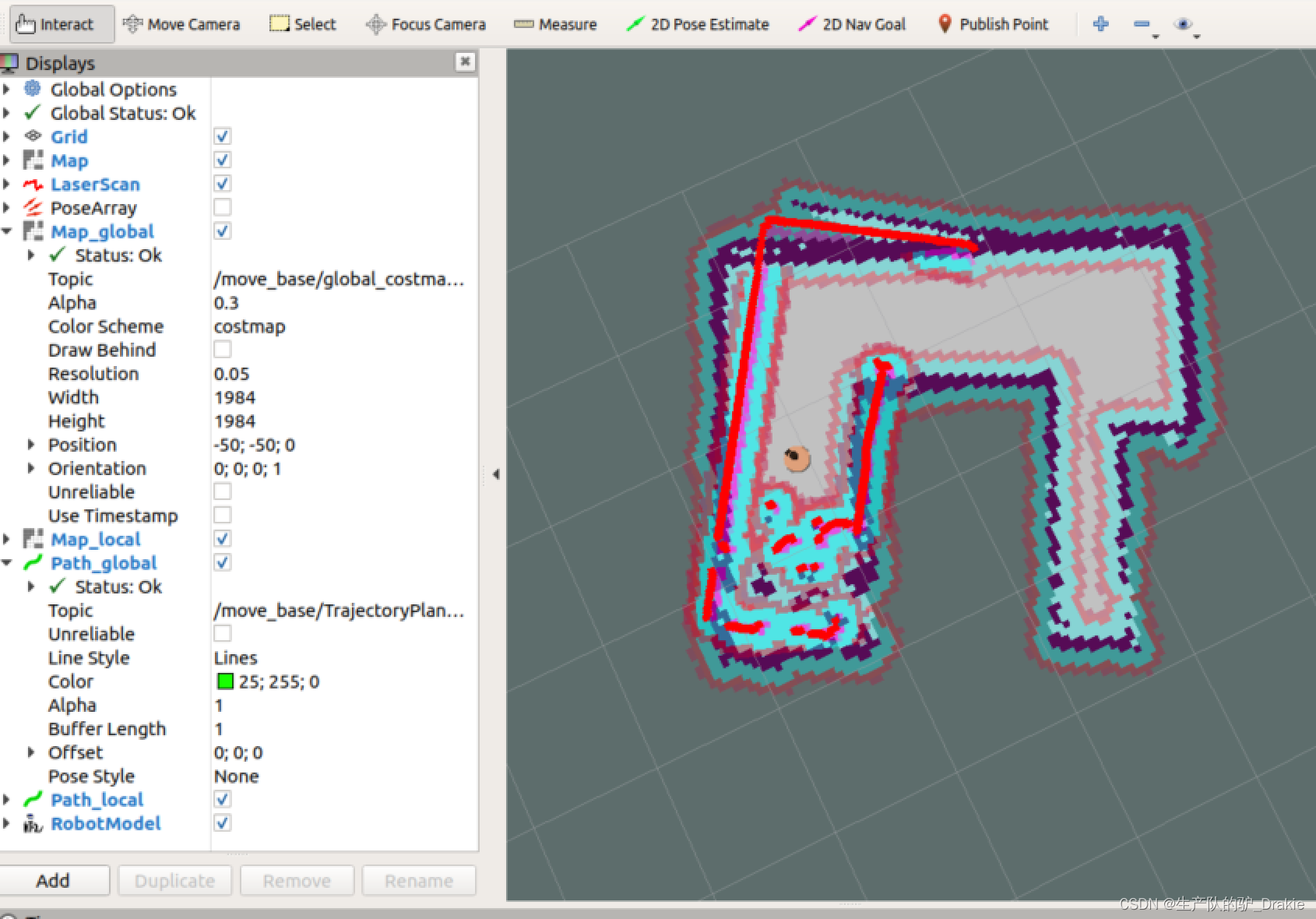Toggle the Path_global display checkbox
This screenshot has height=919, width=1316.
pos(222,562)
